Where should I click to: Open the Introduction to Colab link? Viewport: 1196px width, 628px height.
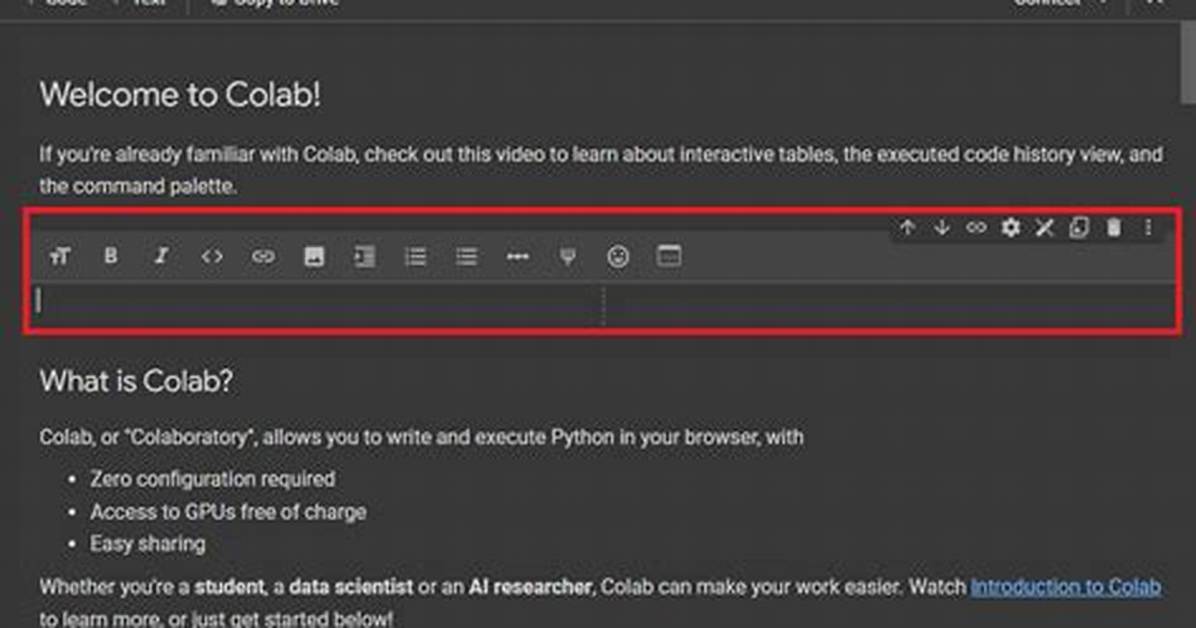(x=1066, y=587)
